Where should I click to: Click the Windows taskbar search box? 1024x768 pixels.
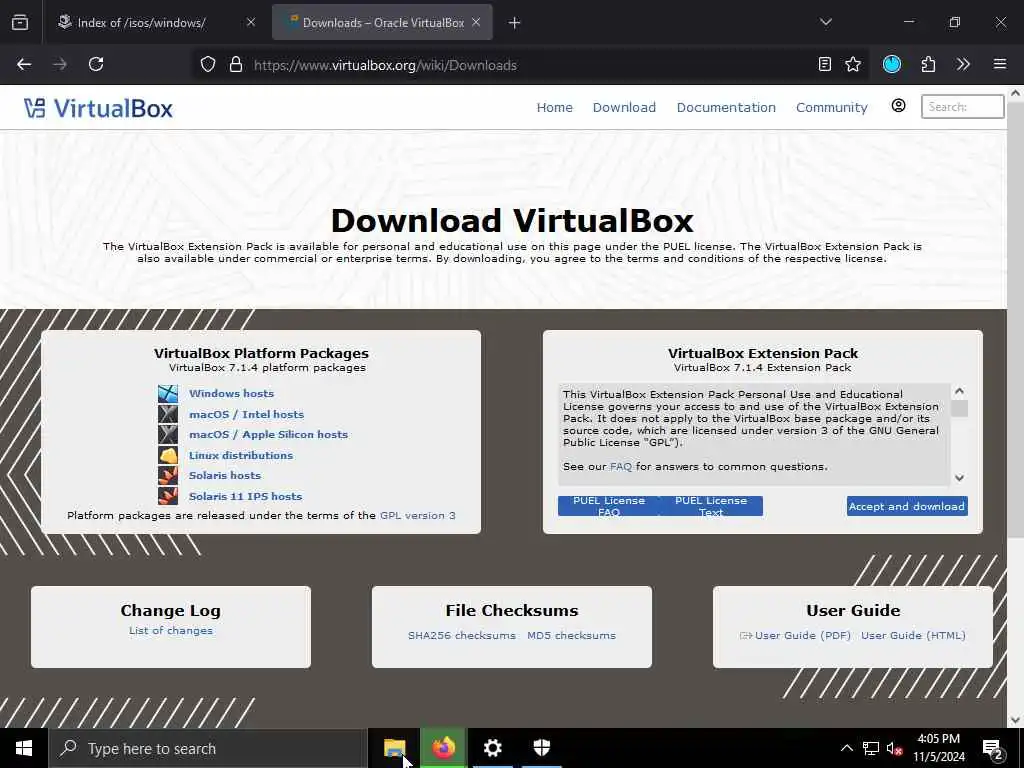(208, 748)
